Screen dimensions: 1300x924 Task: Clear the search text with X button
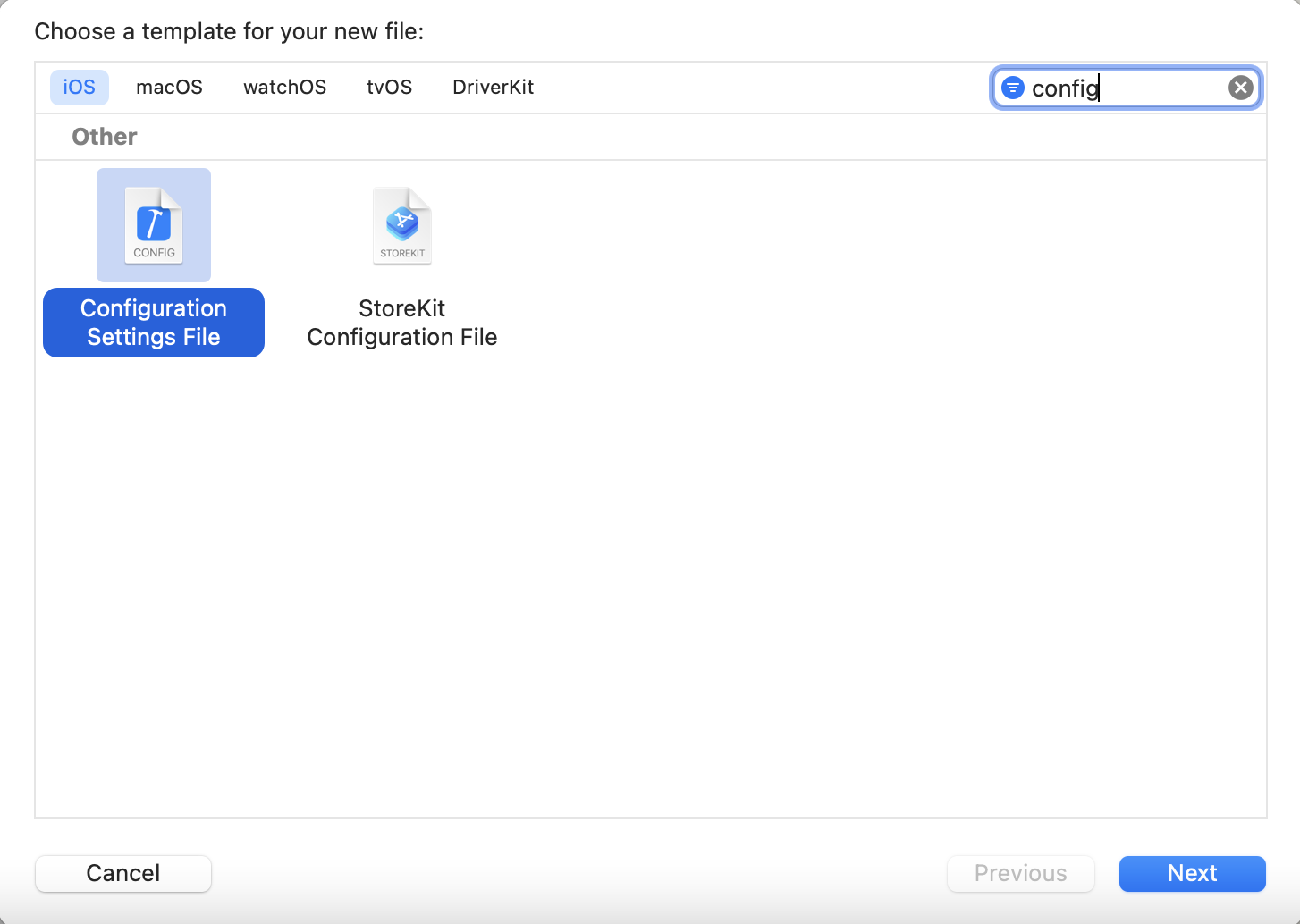pyautogui.click(x=1240, y=88)
